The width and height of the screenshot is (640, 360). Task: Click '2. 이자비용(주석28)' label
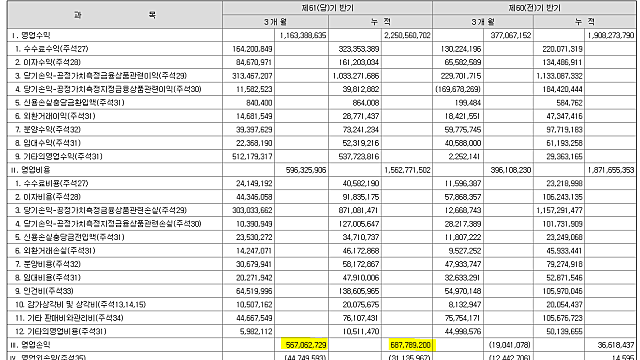pyautogui.click(x=48, y=197)
